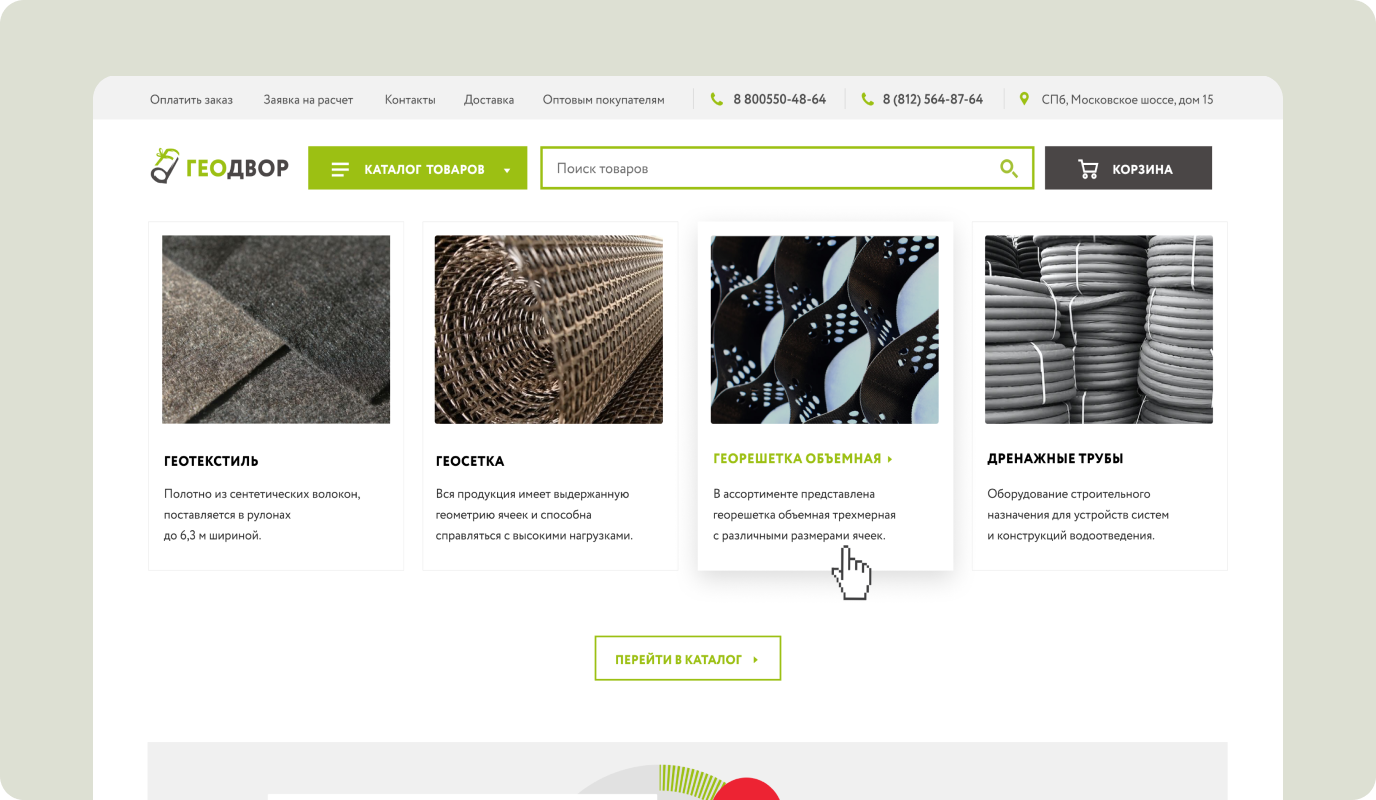Open the Заявка на расчет menu item
Viewport: 1376px width, 800px height.
(x=309, y=100)
